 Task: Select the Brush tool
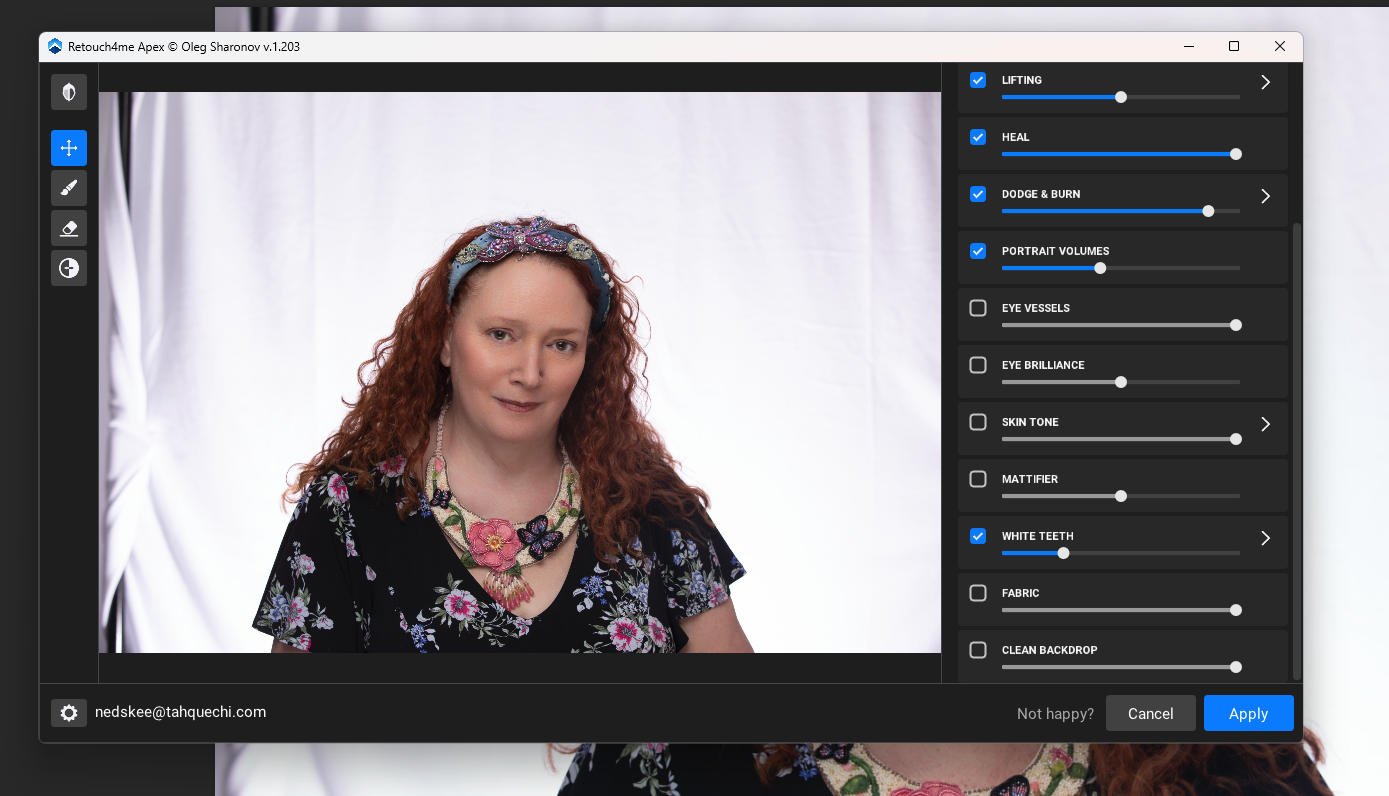pyautogui.click(x=69, y=188)
